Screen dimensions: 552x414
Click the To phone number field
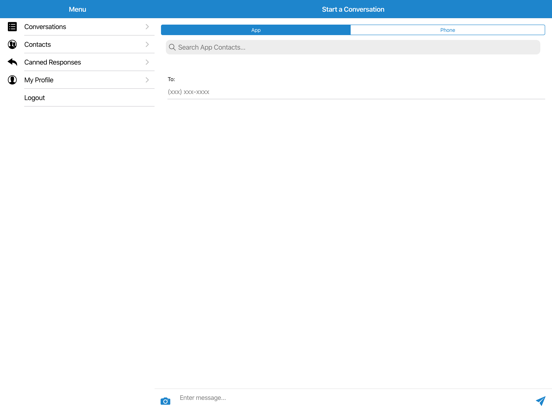(x=356, y=92)
